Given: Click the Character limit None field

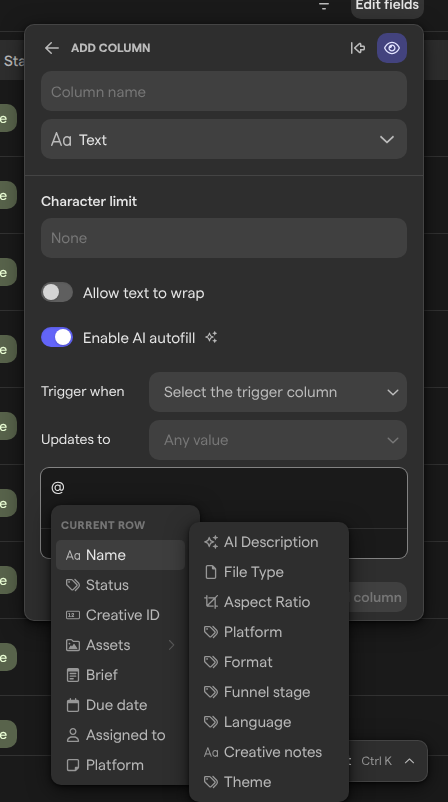Looking at the screenshot, I should [224, 238].
